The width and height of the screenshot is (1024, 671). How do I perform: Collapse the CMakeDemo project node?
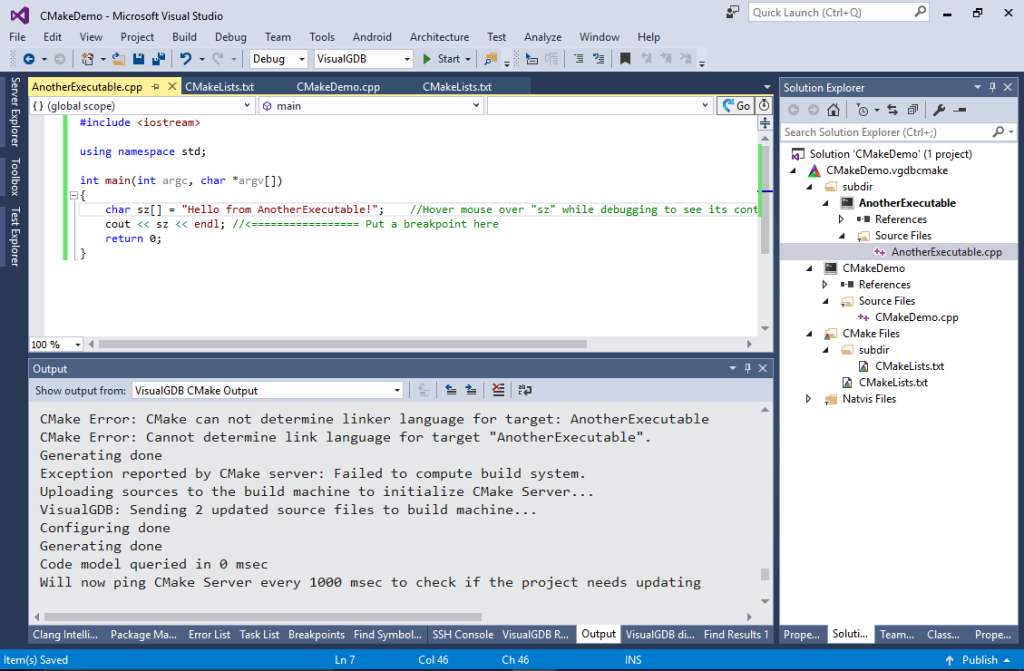click(808, 267)
